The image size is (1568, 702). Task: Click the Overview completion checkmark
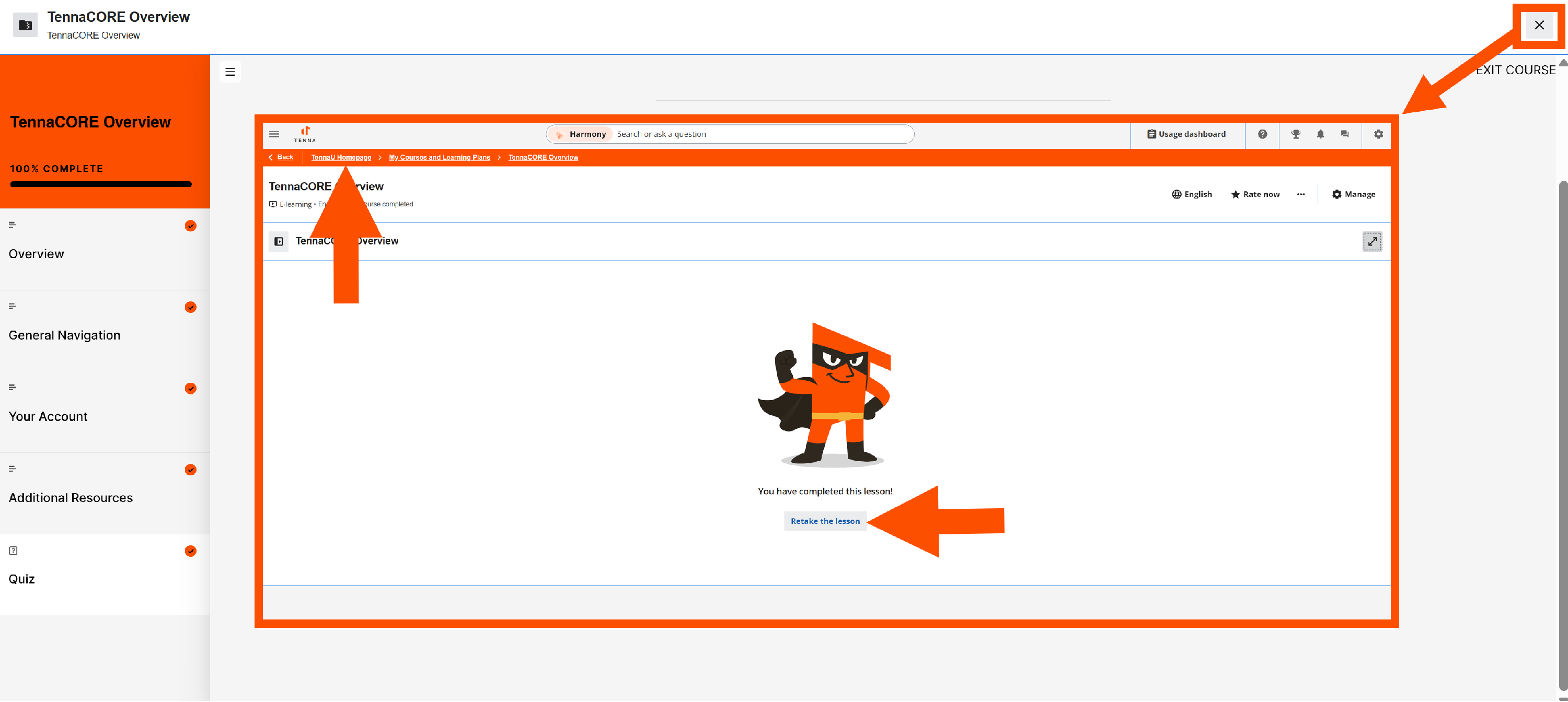pos(191,226)
